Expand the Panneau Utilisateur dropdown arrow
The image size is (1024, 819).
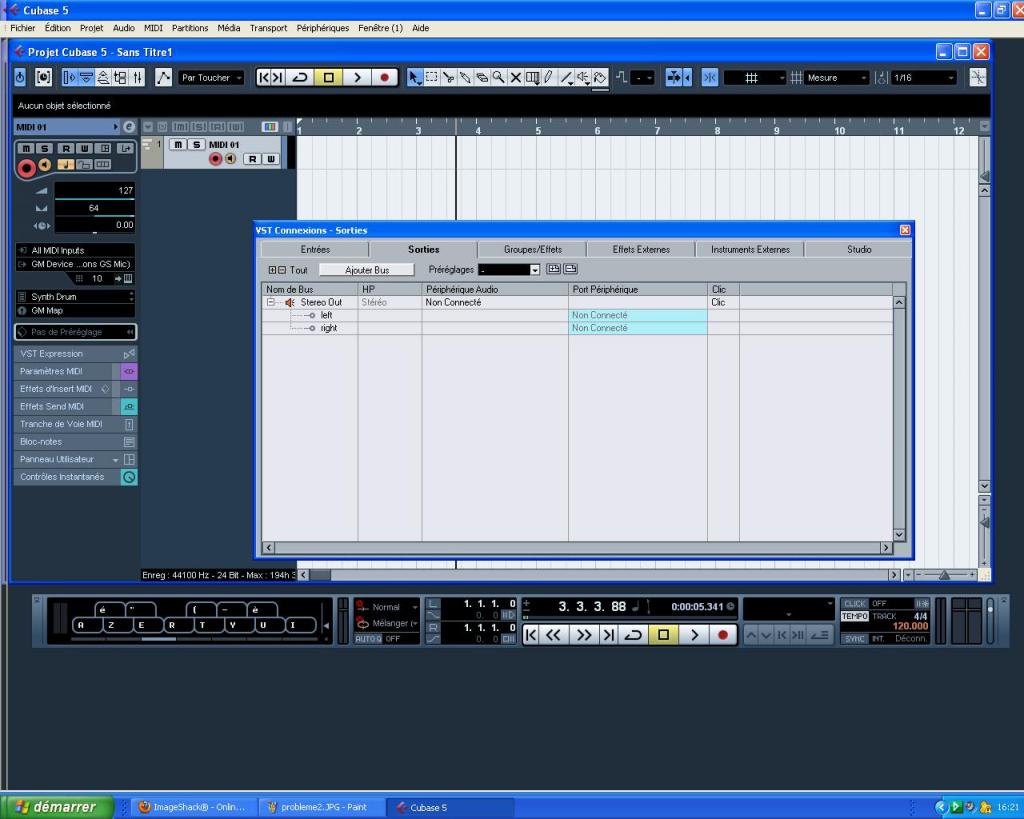click(115, 460)
